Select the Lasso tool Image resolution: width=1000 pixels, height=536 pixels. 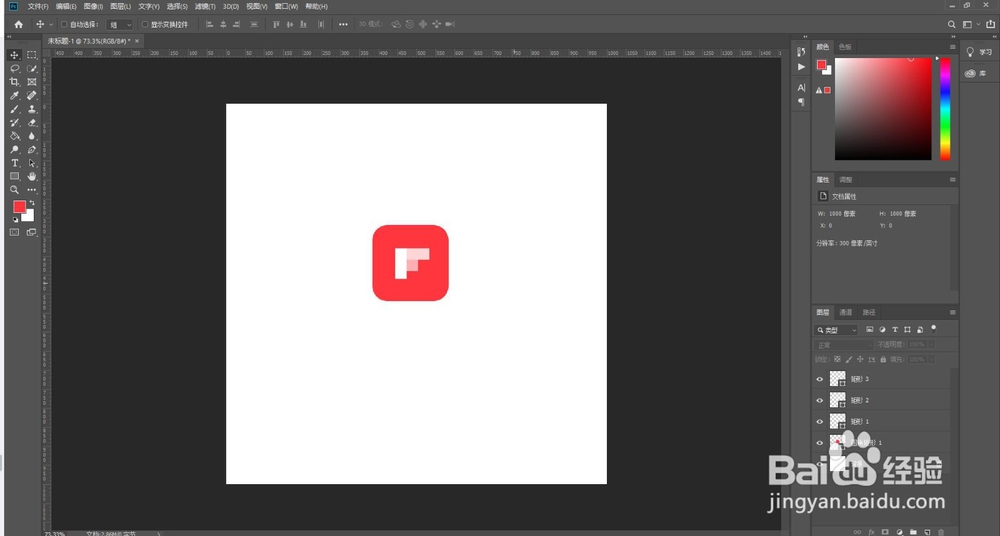click(14, 69)
